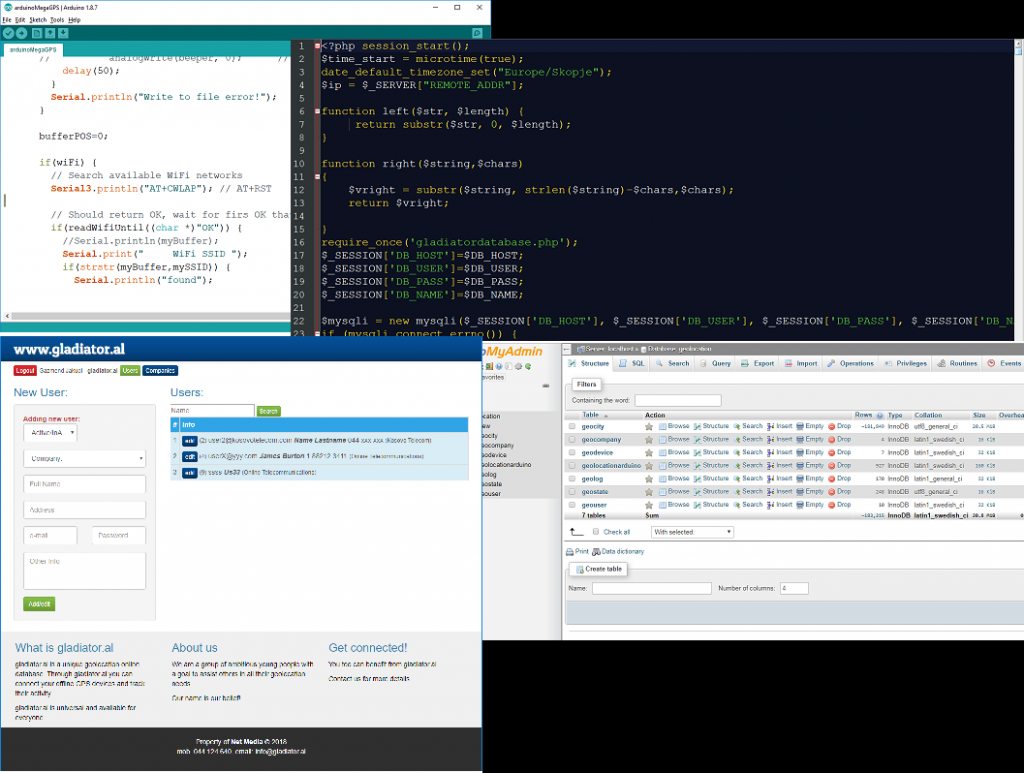Collapse the code fold marker at line 6
The image size is (1024, 773).
[317, 112]
